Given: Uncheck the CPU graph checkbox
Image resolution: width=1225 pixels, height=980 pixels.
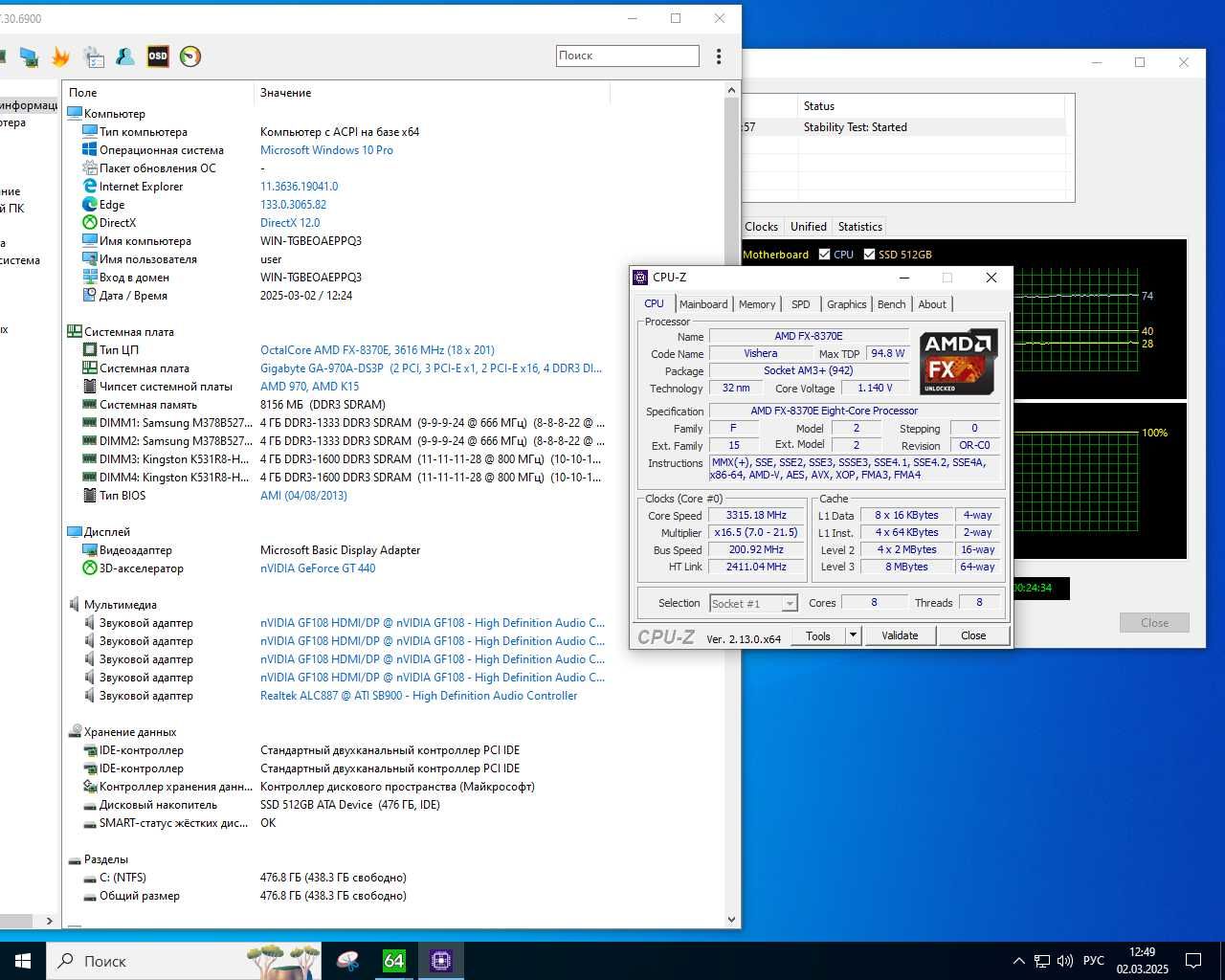Looking at the screenshot, I should click(824, 255).
